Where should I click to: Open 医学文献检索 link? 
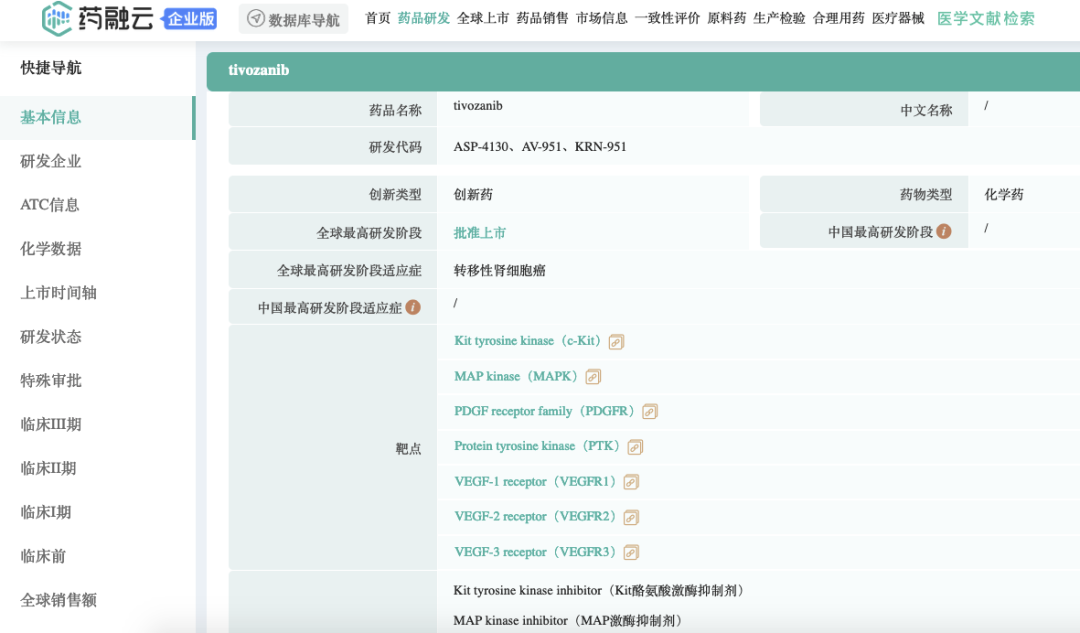tap(986, 19)
